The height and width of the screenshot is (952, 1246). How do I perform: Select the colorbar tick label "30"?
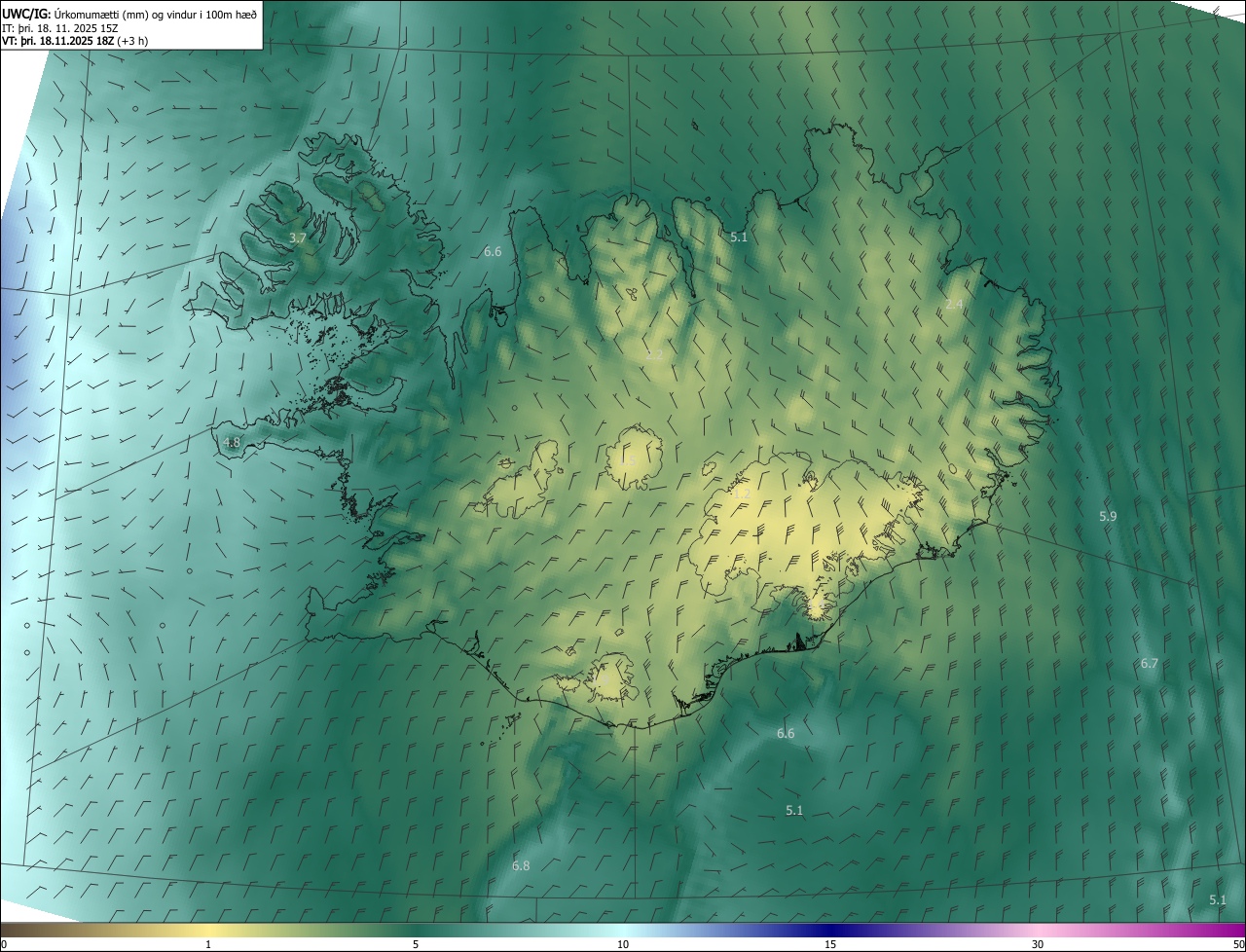click(x=1038, y=944)
